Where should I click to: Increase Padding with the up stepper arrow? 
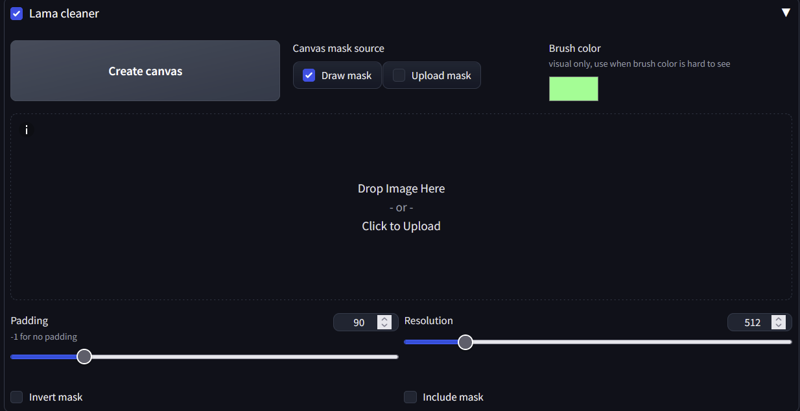coord(384,319)
